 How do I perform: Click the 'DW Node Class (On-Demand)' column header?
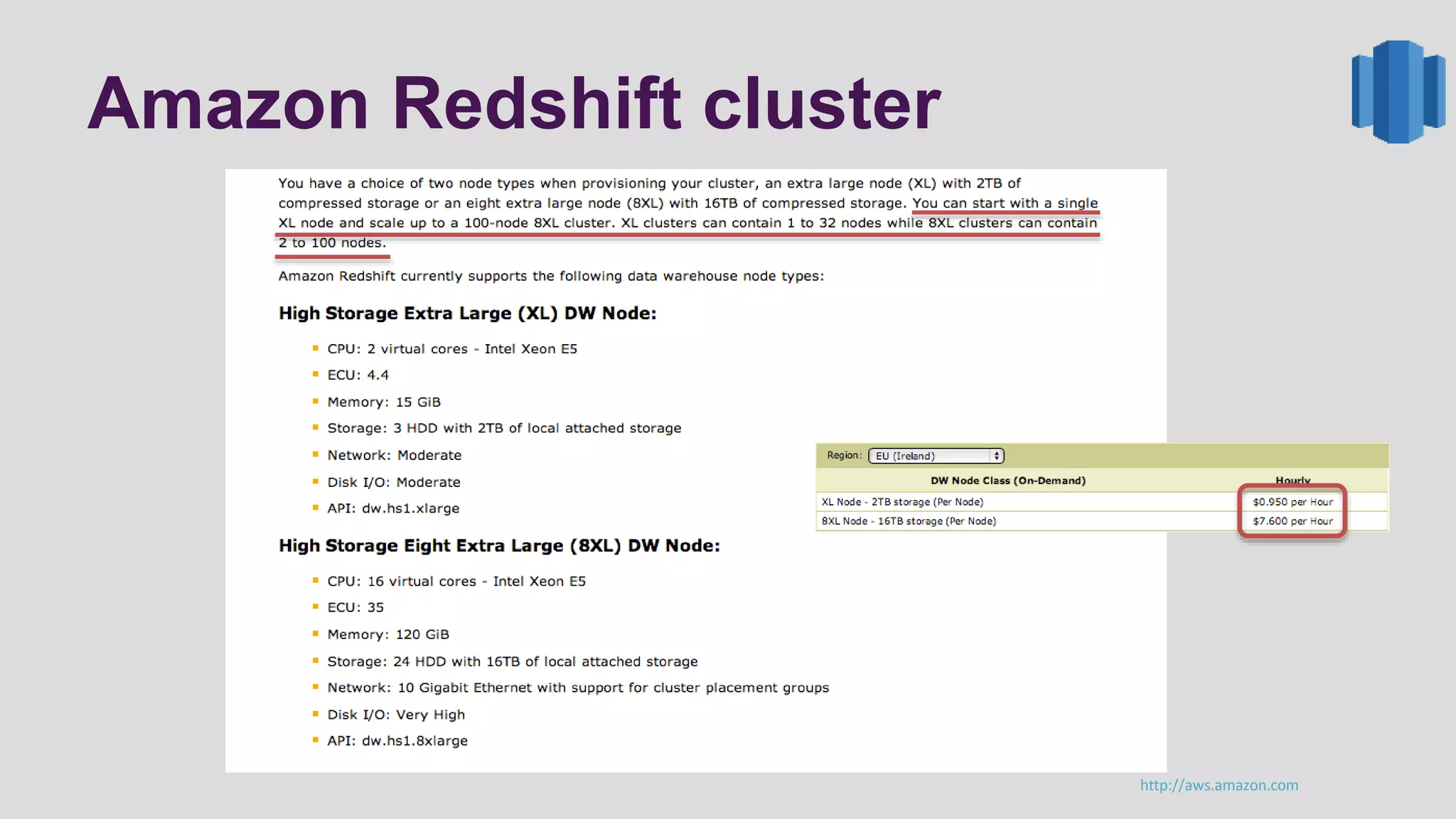click(1008, 481)
